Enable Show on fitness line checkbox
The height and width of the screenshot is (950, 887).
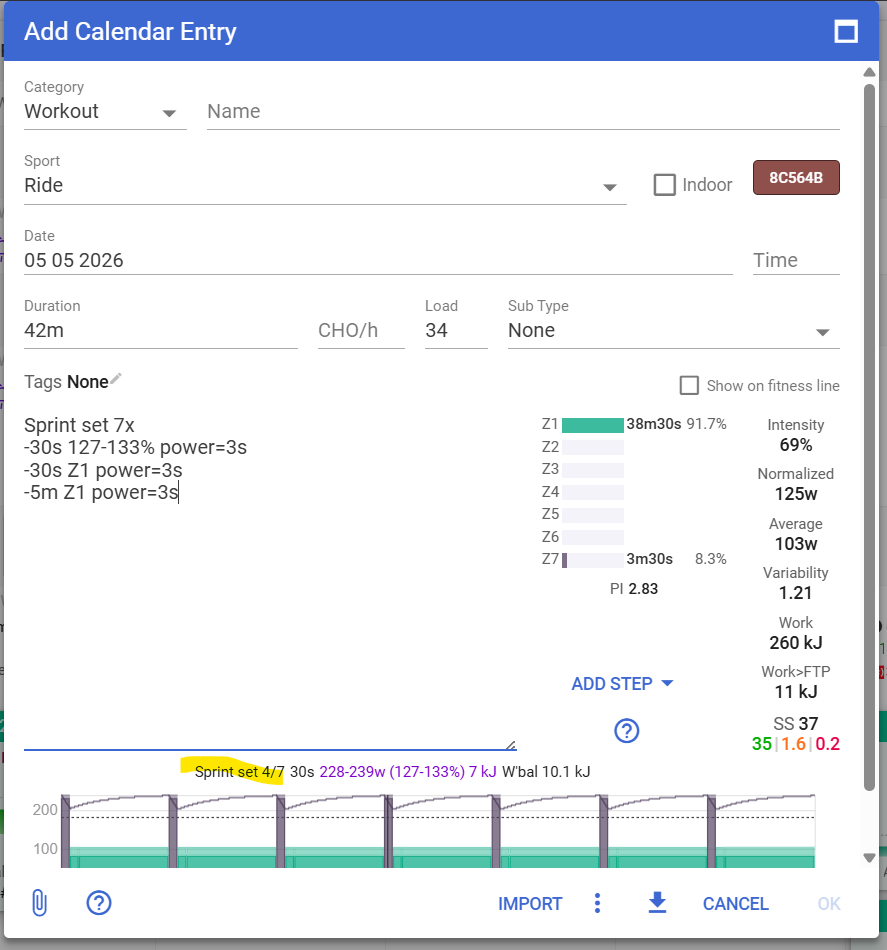[x=689, y=386]
